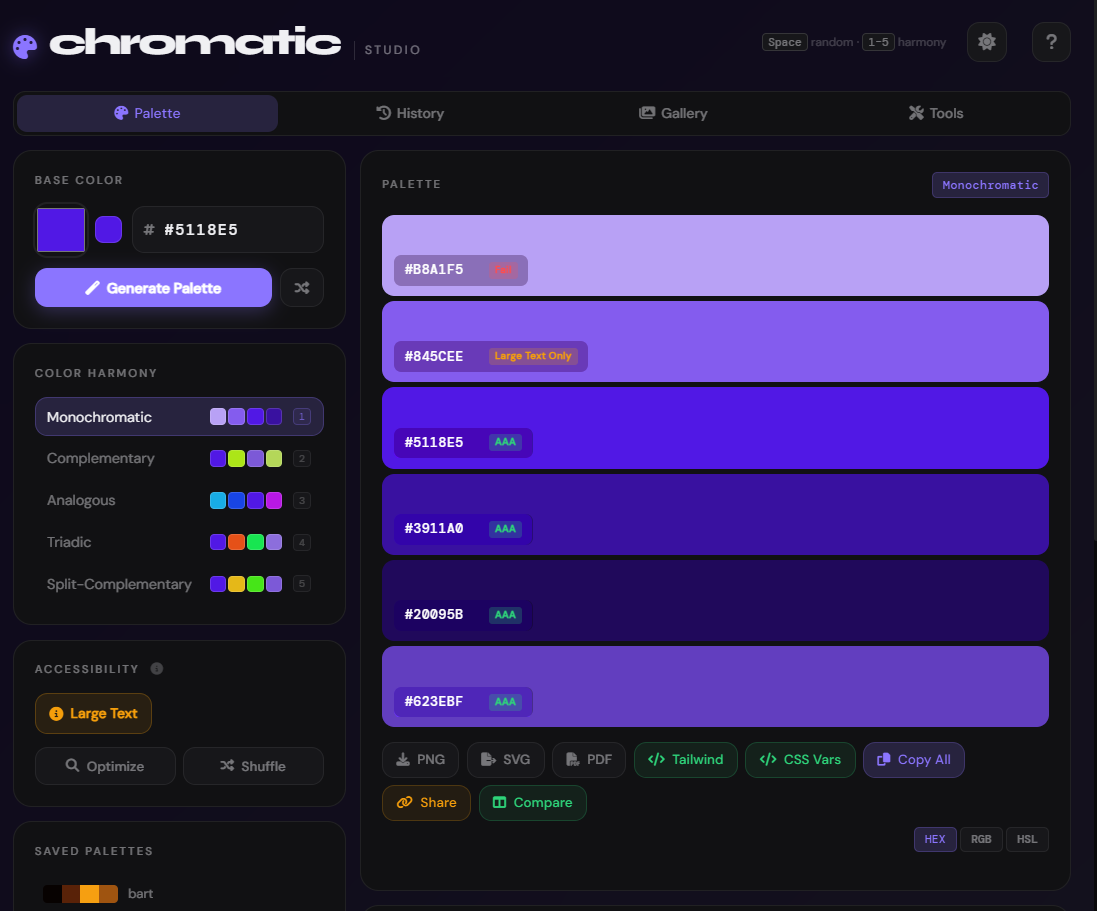Export the palette as SVG
The height and width of the screenshot is (911, 1097).
[x=506, y=760]
